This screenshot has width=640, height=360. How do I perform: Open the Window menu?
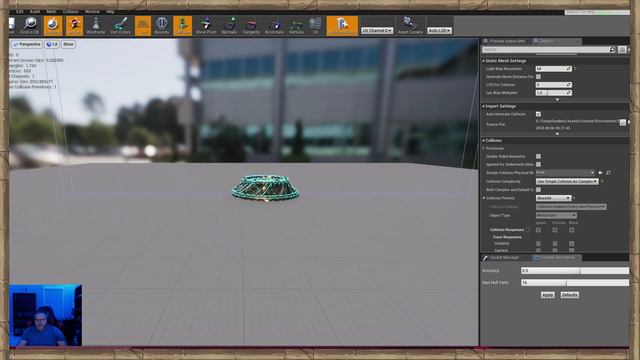[x=92, y=11]
